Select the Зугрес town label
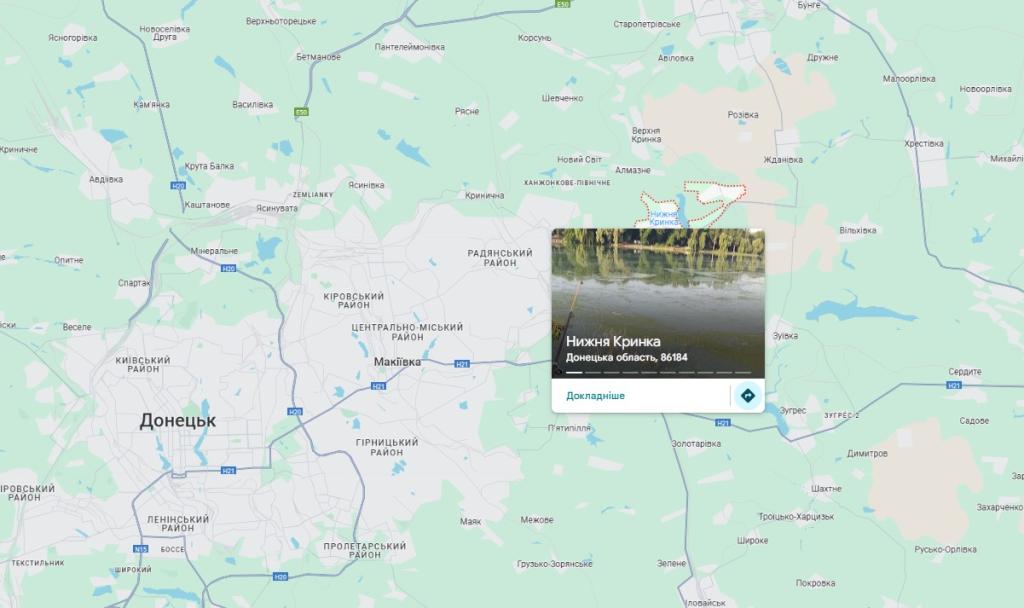Viewport: 1024px width, 608px height. click(x=793, y=411)
